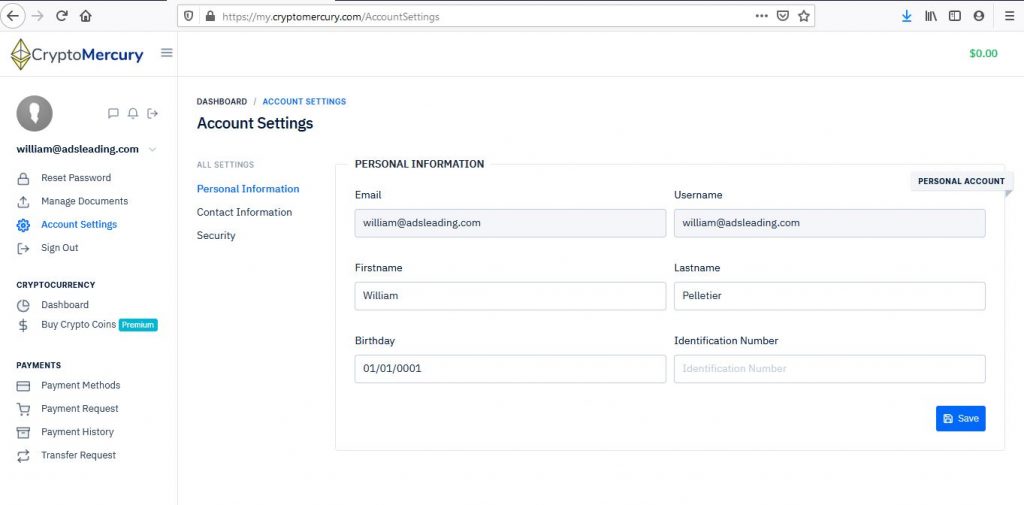Open the notifications bell icon
This screenshot has height=505, width=1024.
click(133, 114)
